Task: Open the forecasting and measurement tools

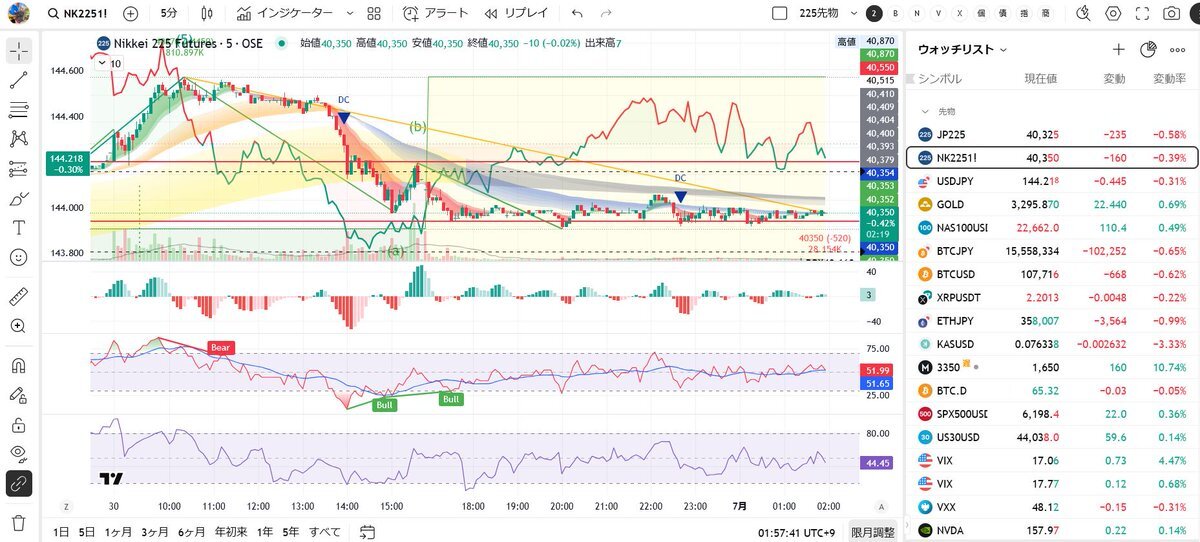Action: click(x=19, y=169)
